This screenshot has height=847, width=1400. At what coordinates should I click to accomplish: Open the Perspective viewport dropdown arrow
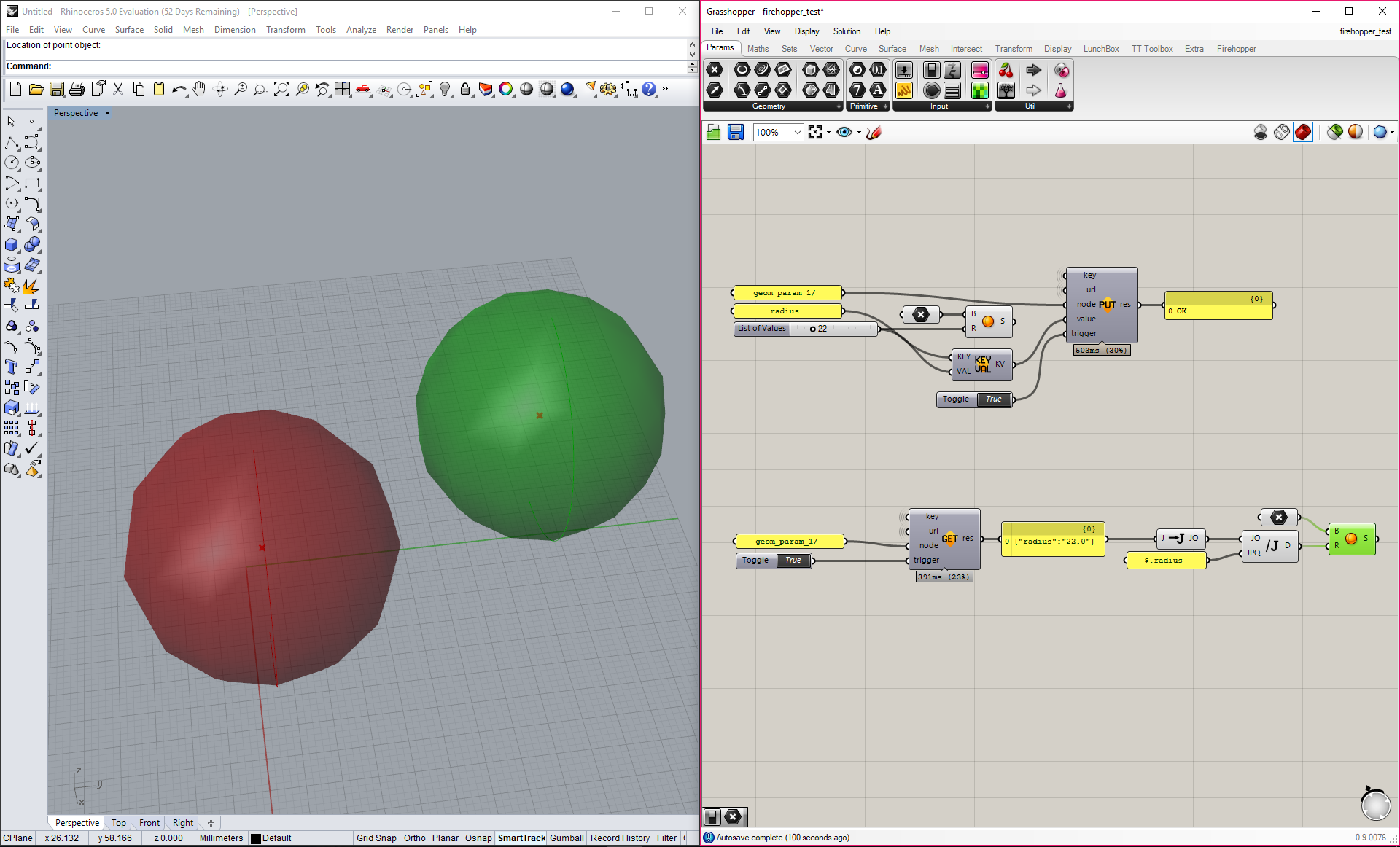click(x=107, y=113)
